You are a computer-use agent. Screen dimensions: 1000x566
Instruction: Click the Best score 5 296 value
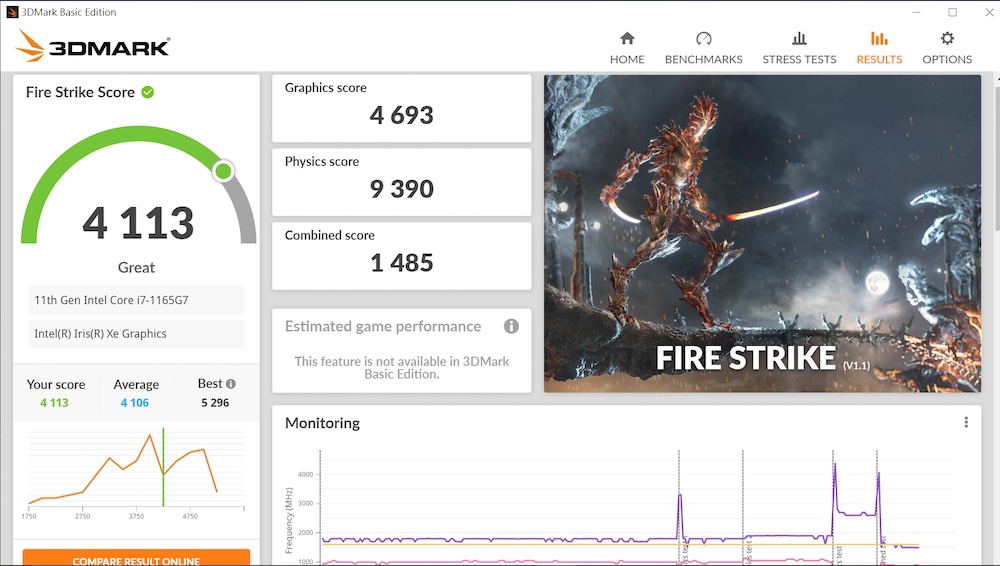[215, 403]
